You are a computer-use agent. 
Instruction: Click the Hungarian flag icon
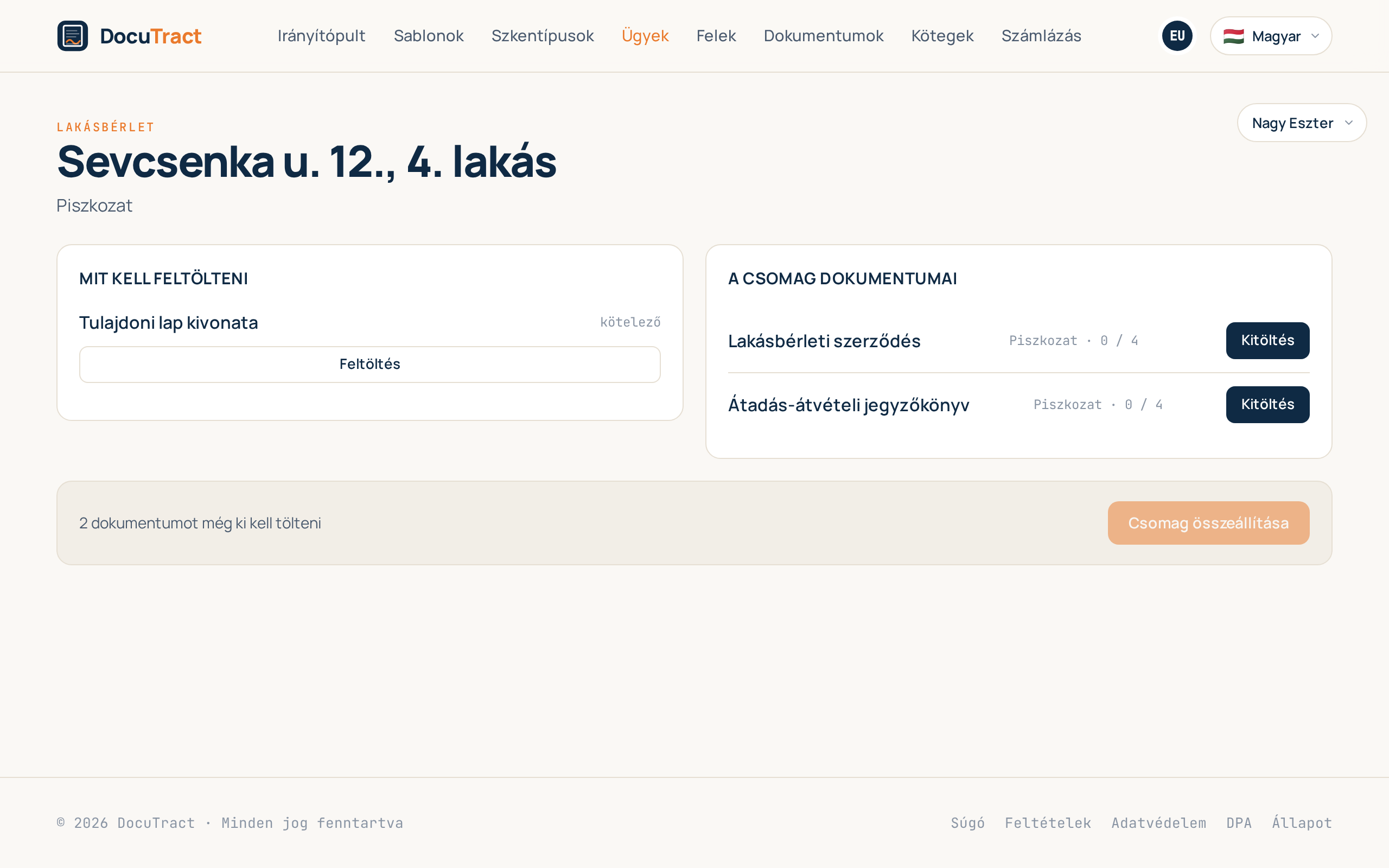[x=1233, y=36]
